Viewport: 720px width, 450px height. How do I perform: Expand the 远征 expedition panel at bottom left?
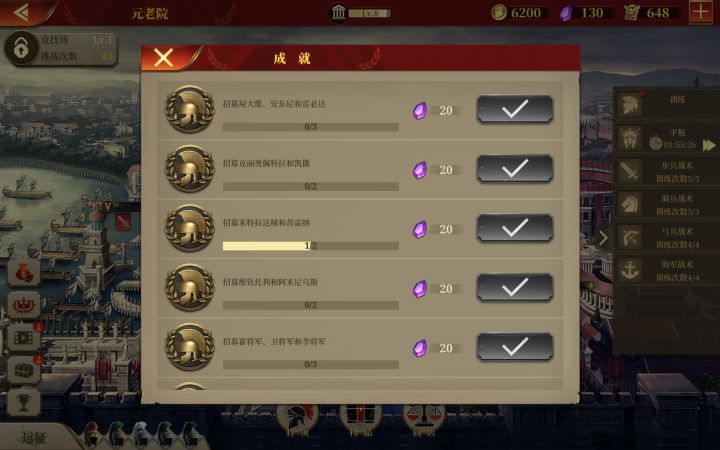(x=34, y=437)
